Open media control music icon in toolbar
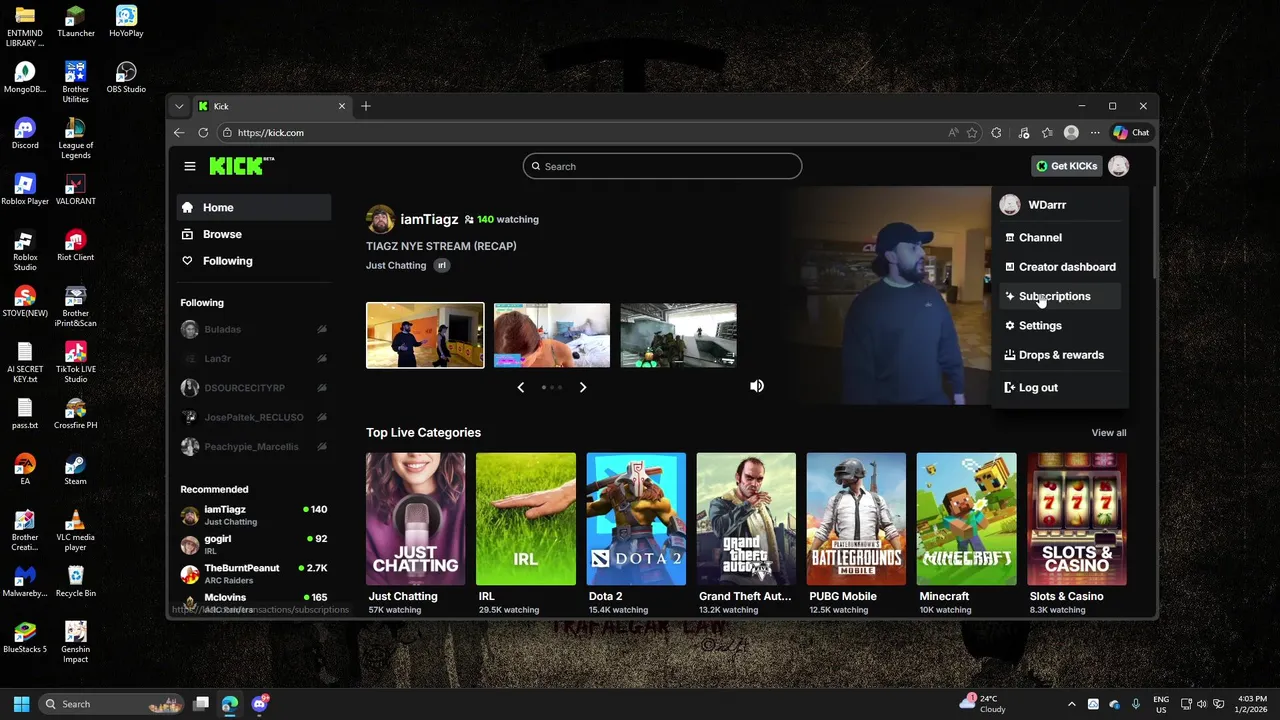 [x=1023, y=132]
